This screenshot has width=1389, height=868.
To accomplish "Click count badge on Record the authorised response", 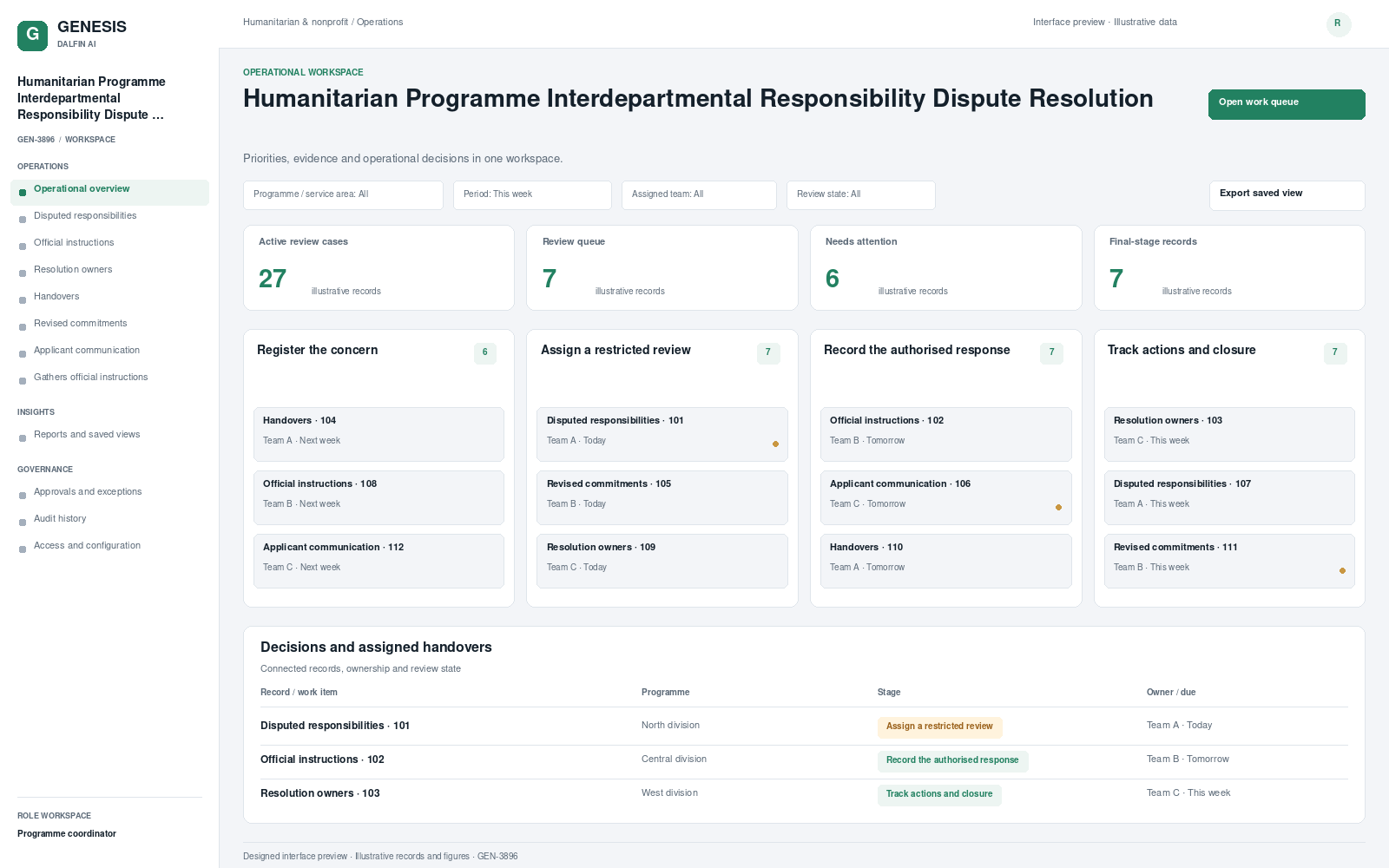I will click(x=1051, y=352).
